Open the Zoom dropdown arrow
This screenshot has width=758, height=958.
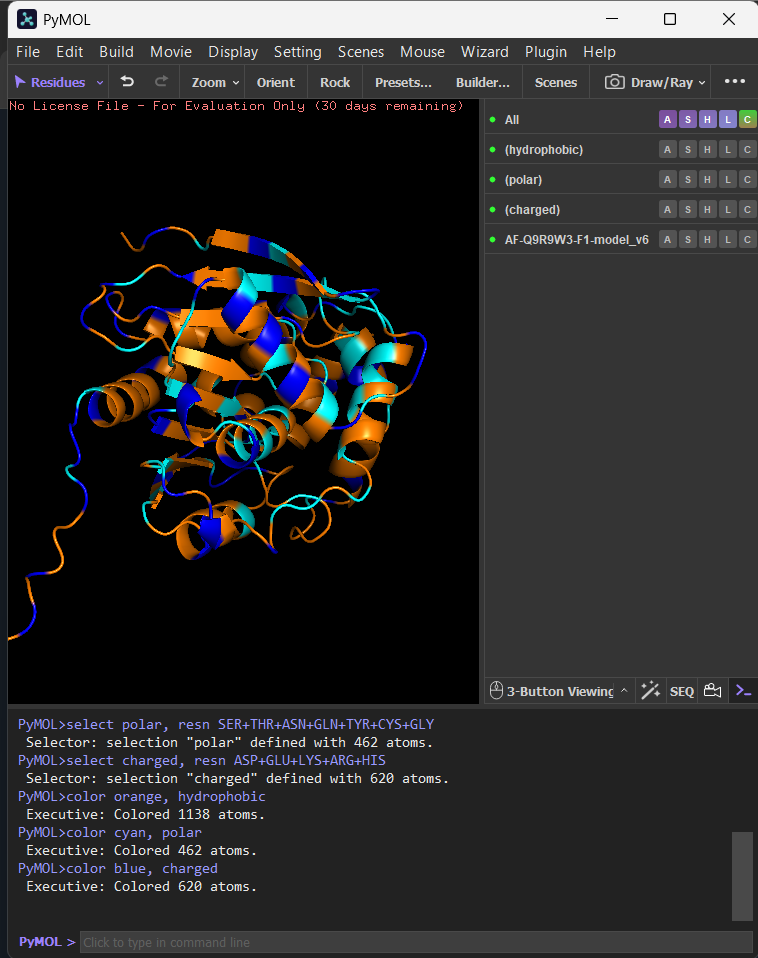[x=236, y=82]
